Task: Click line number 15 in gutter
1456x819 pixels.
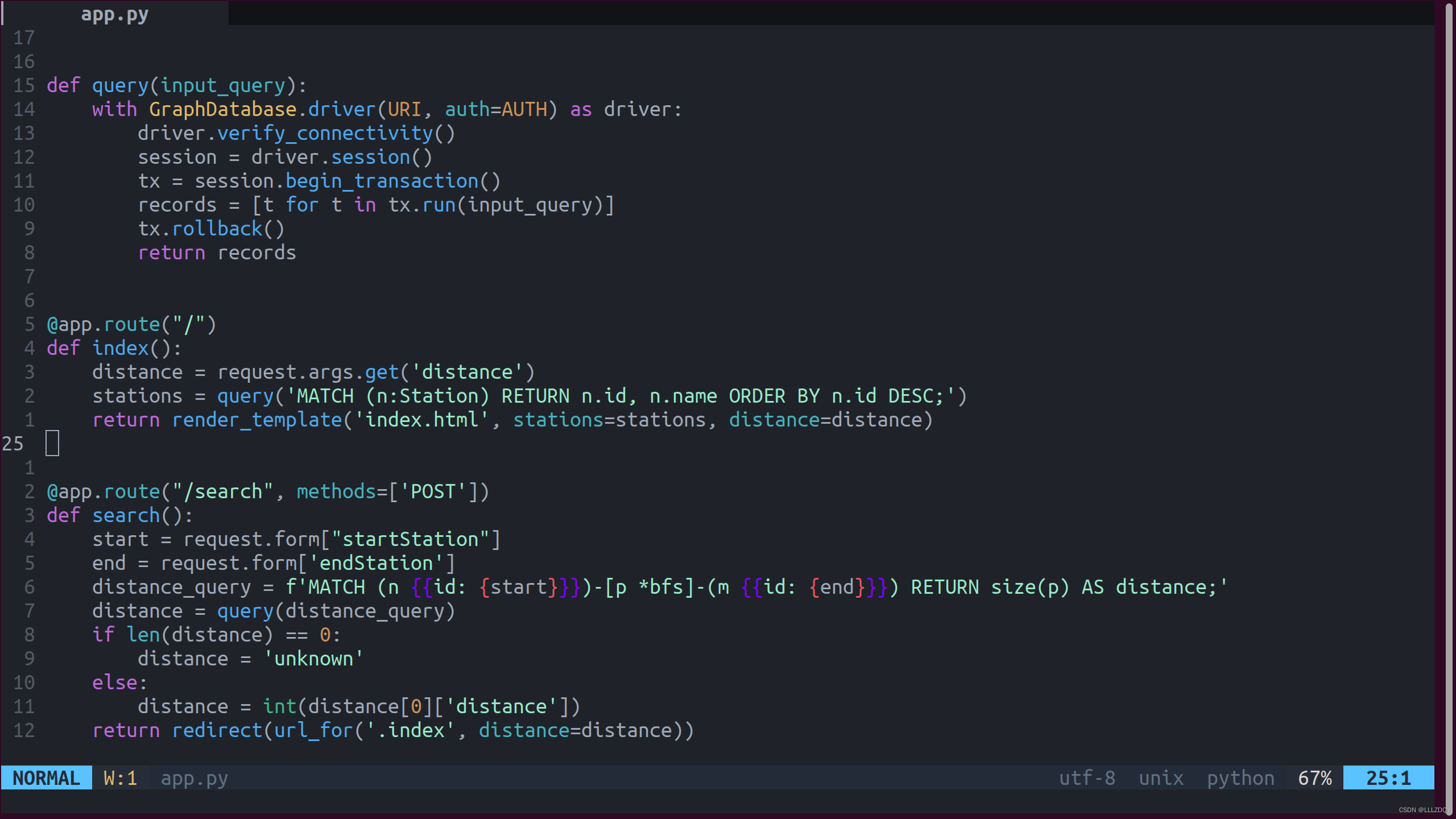Action: [x=24, y=85]
